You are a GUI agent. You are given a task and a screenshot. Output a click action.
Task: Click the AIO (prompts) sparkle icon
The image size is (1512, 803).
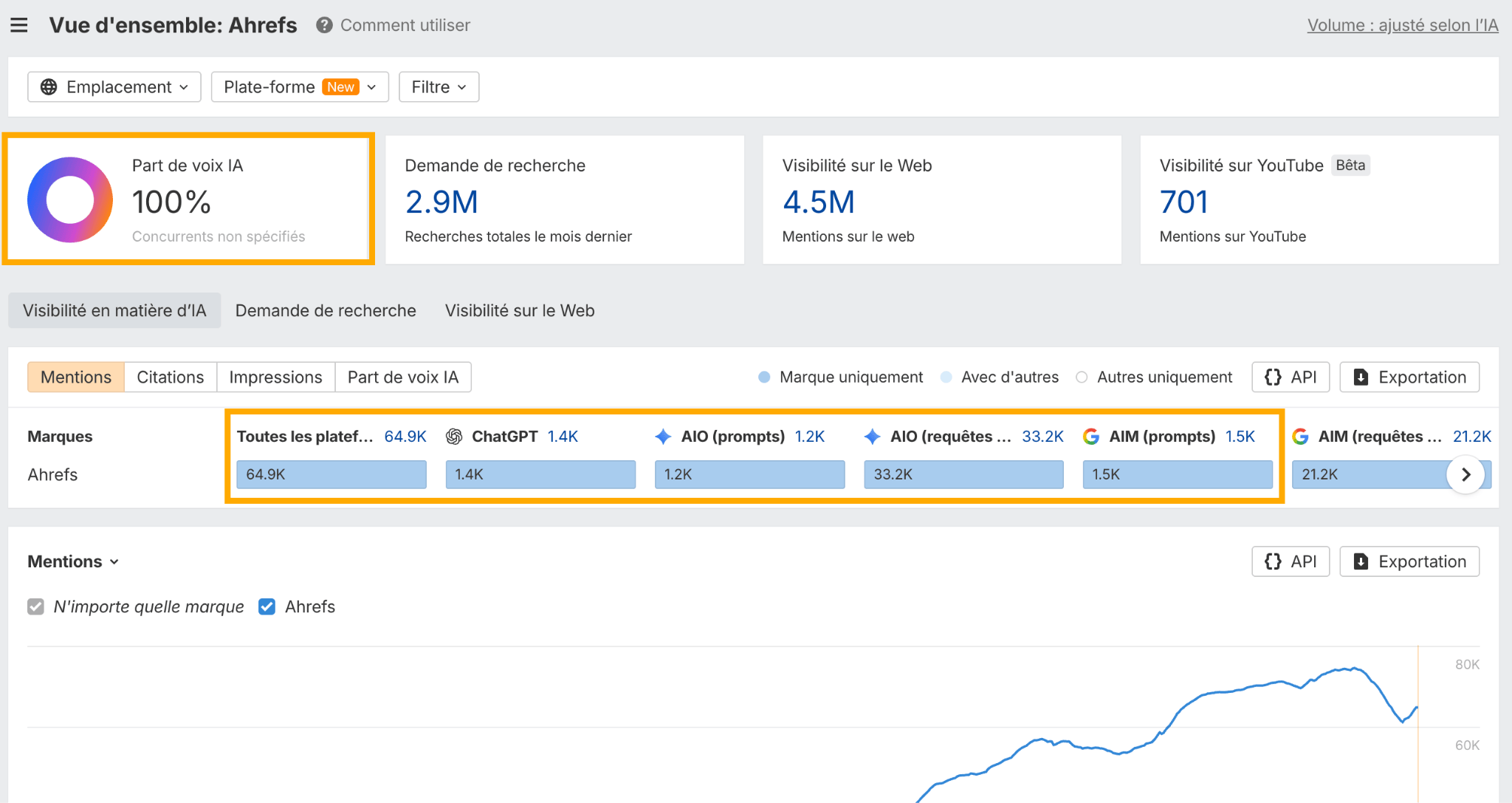pos(663,437)
